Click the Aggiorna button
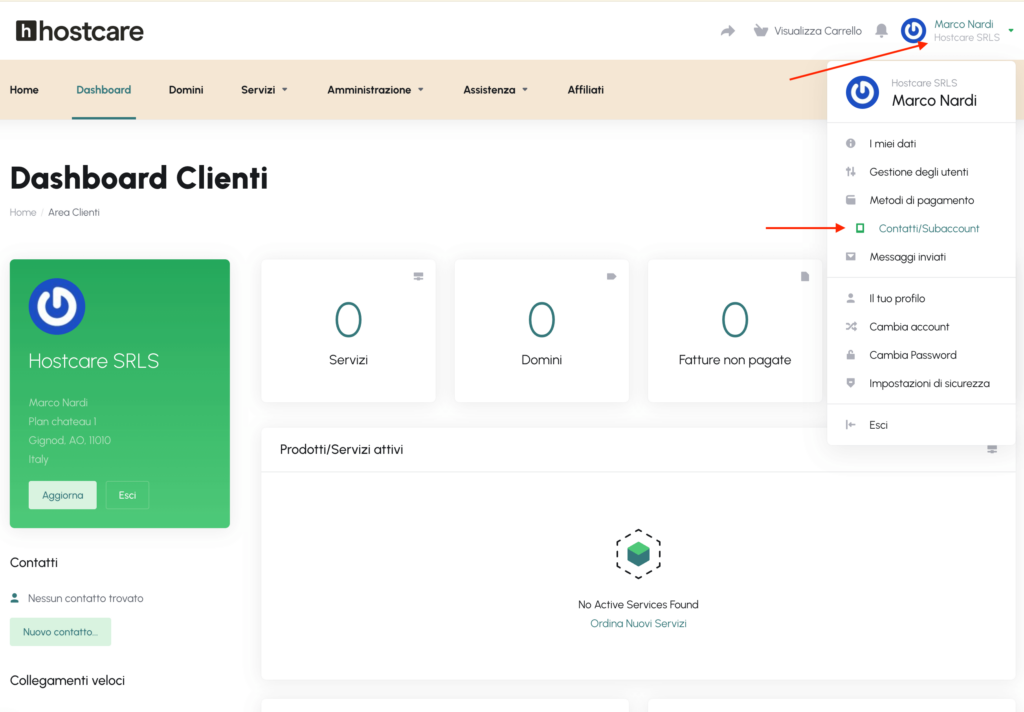1024x712 pixels. click(x=63, y=495)
